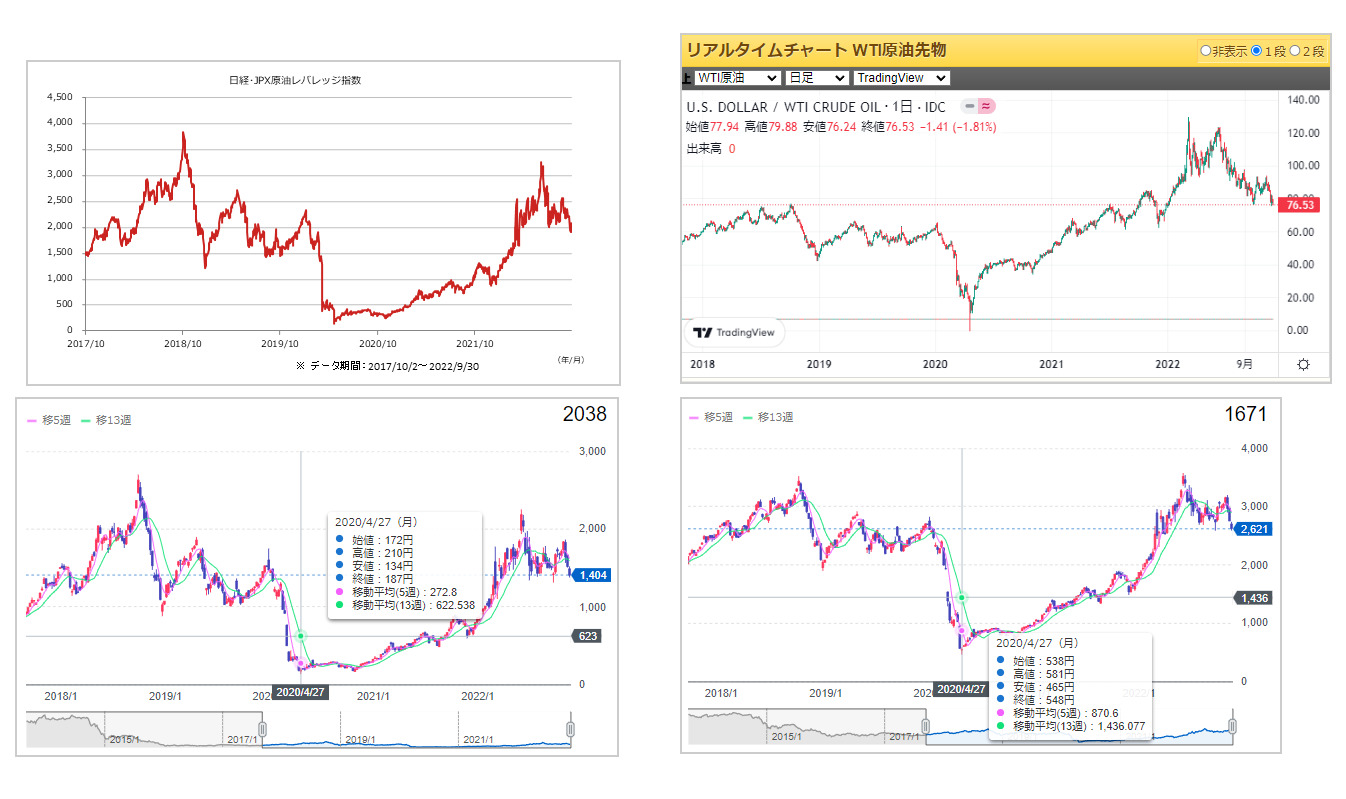Click right range handle on 2038 chart navigator
Viewport: 1346px width, 799px height.
coord(571,728)
